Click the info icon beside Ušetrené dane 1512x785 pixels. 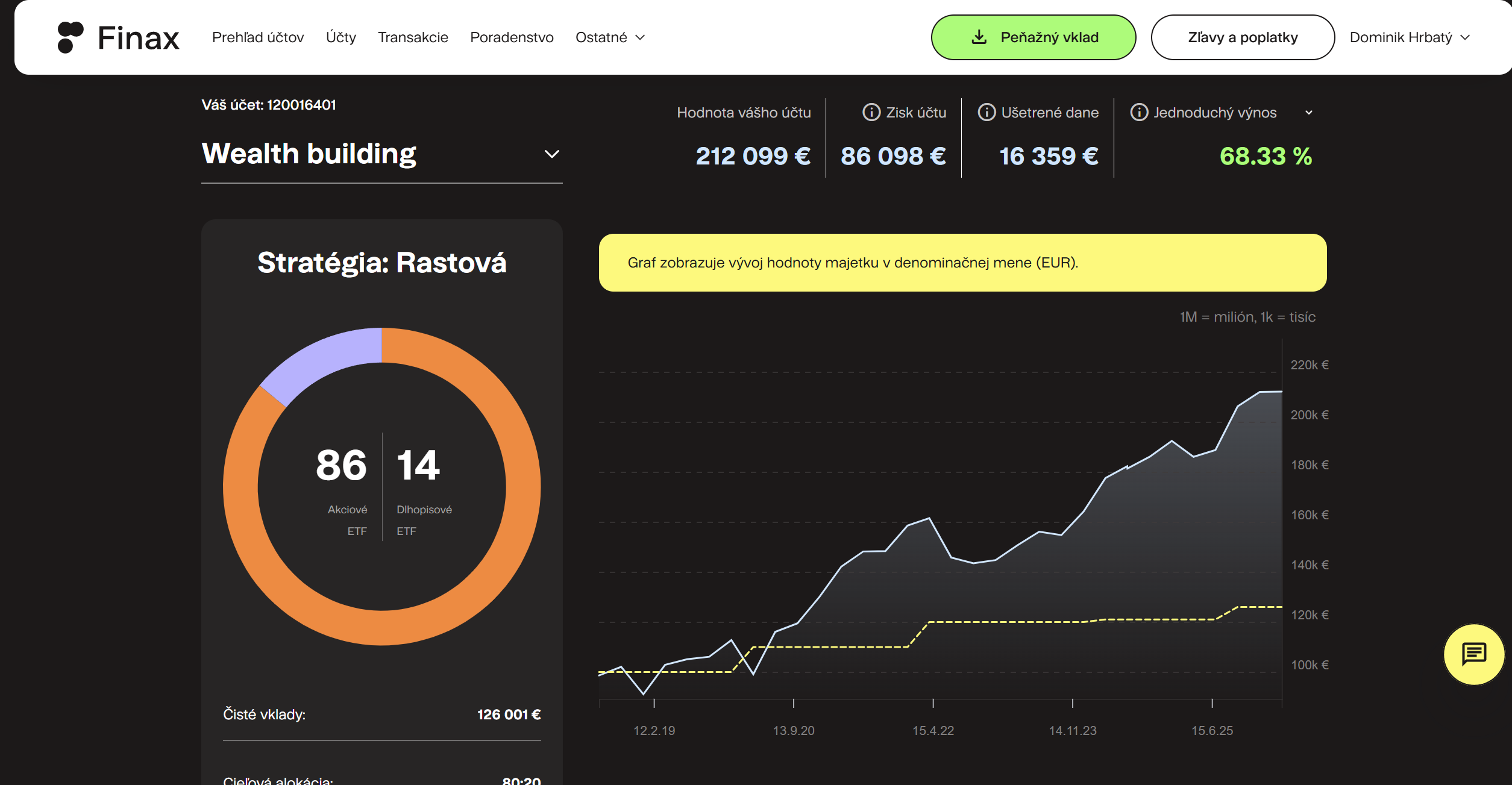click(x=986, y=112)
